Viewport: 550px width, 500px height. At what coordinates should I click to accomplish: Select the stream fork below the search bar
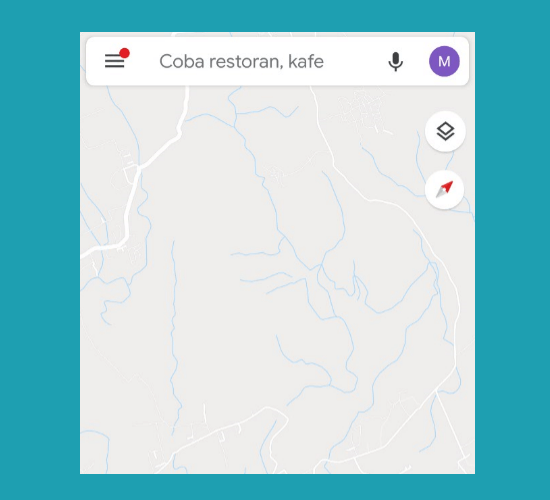pyautogui.click(x=236, y=114)
